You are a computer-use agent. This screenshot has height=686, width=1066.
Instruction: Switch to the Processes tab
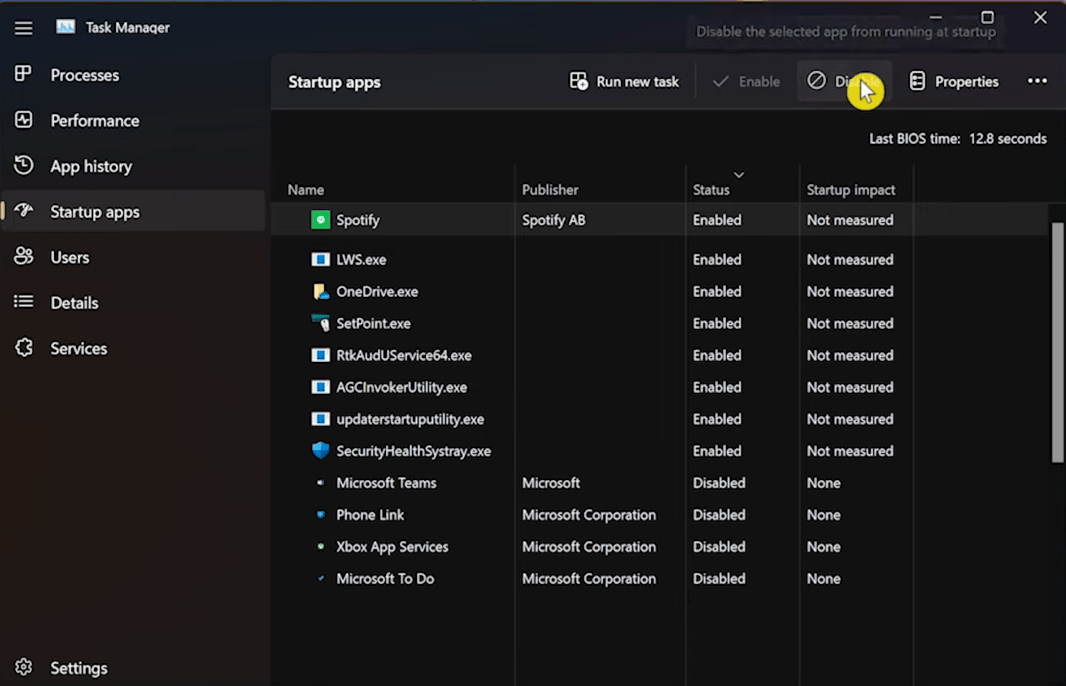tap(84, 75)
